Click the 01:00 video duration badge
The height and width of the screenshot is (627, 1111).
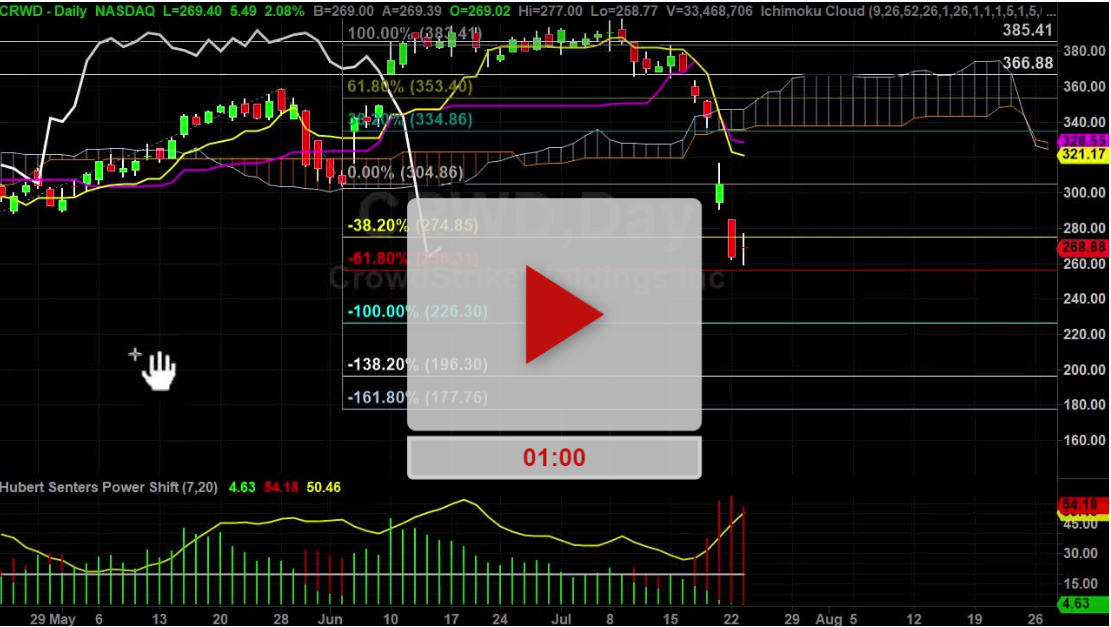[554, 457]
